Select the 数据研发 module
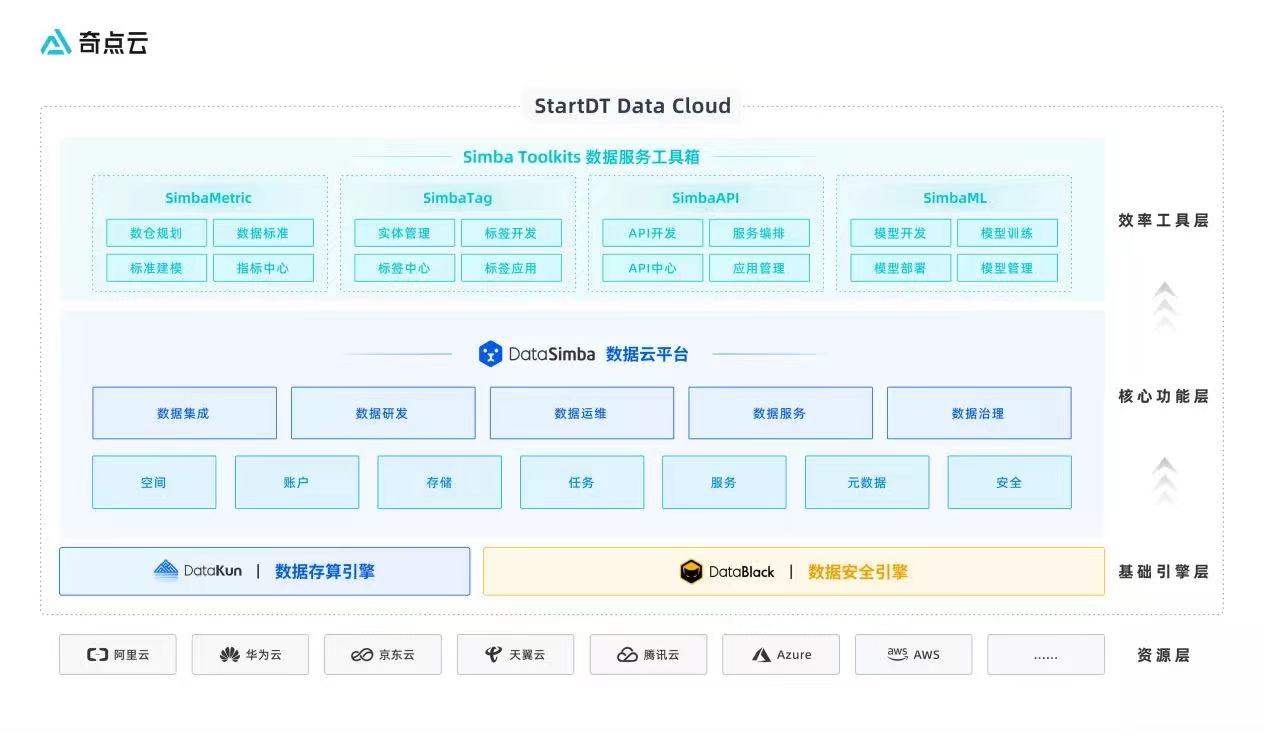The height and width of the screenshot is (736, 1265). [383, 413]
